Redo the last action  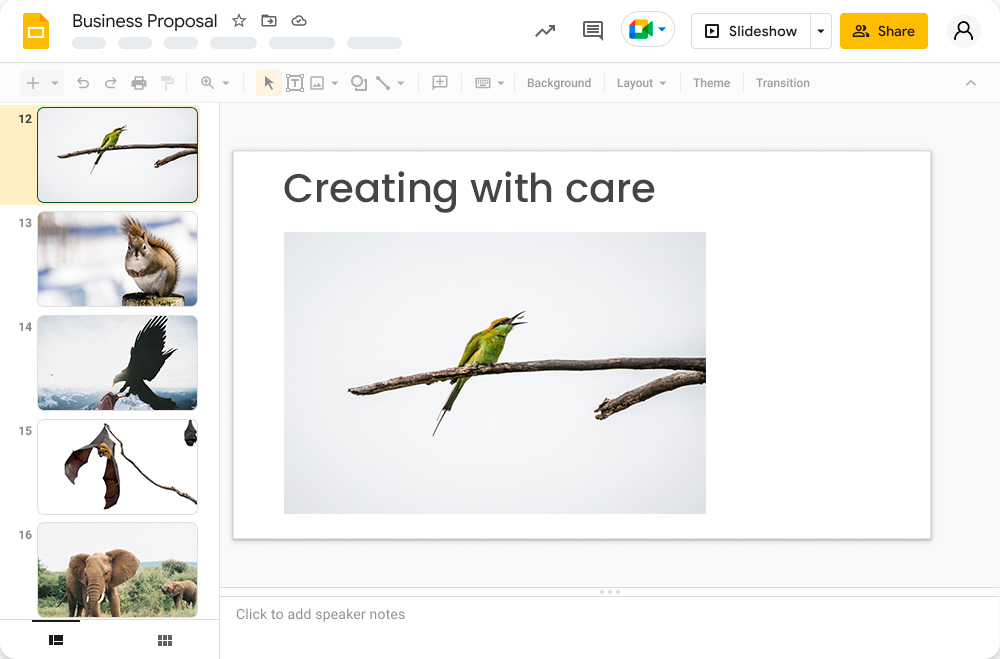[x=110, y=83]
